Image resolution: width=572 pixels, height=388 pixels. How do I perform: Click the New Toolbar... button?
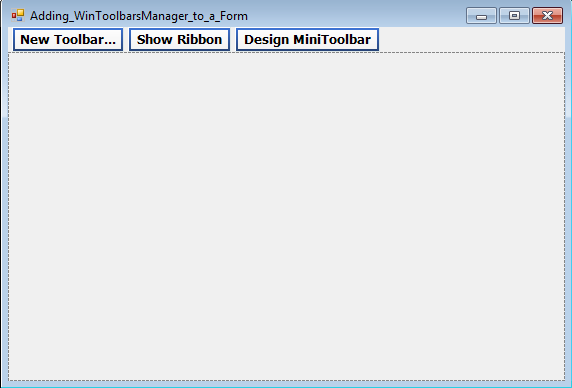pyautogui.click(x=68, y=39)
